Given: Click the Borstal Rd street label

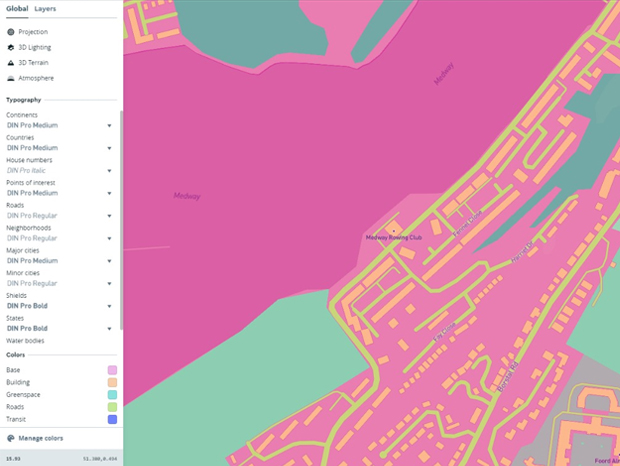Looking at the screenshot, I should click(x=508, y=377).
